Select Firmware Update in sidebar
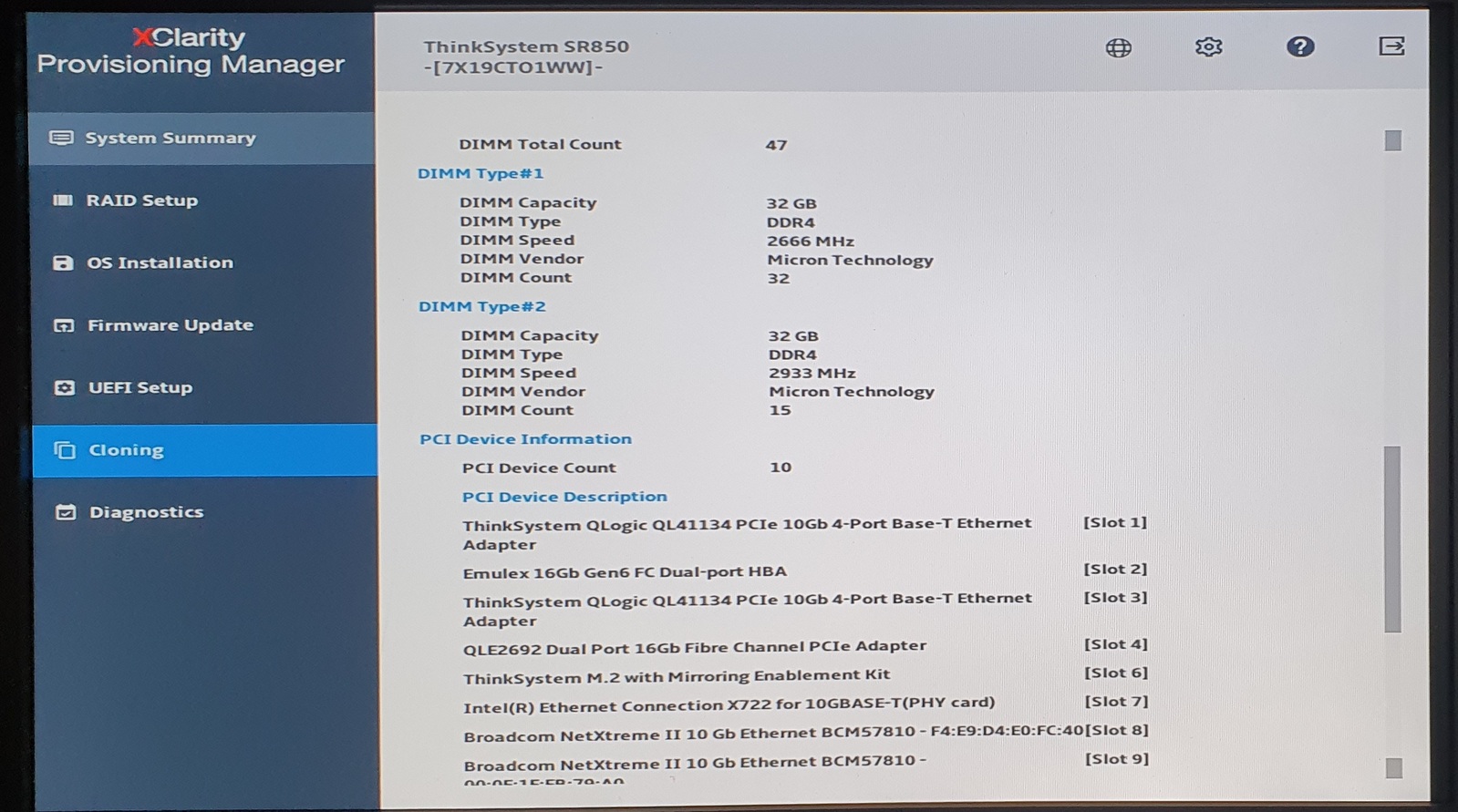1458x812 pixels. pyautogui.click(x=203, y=325)
